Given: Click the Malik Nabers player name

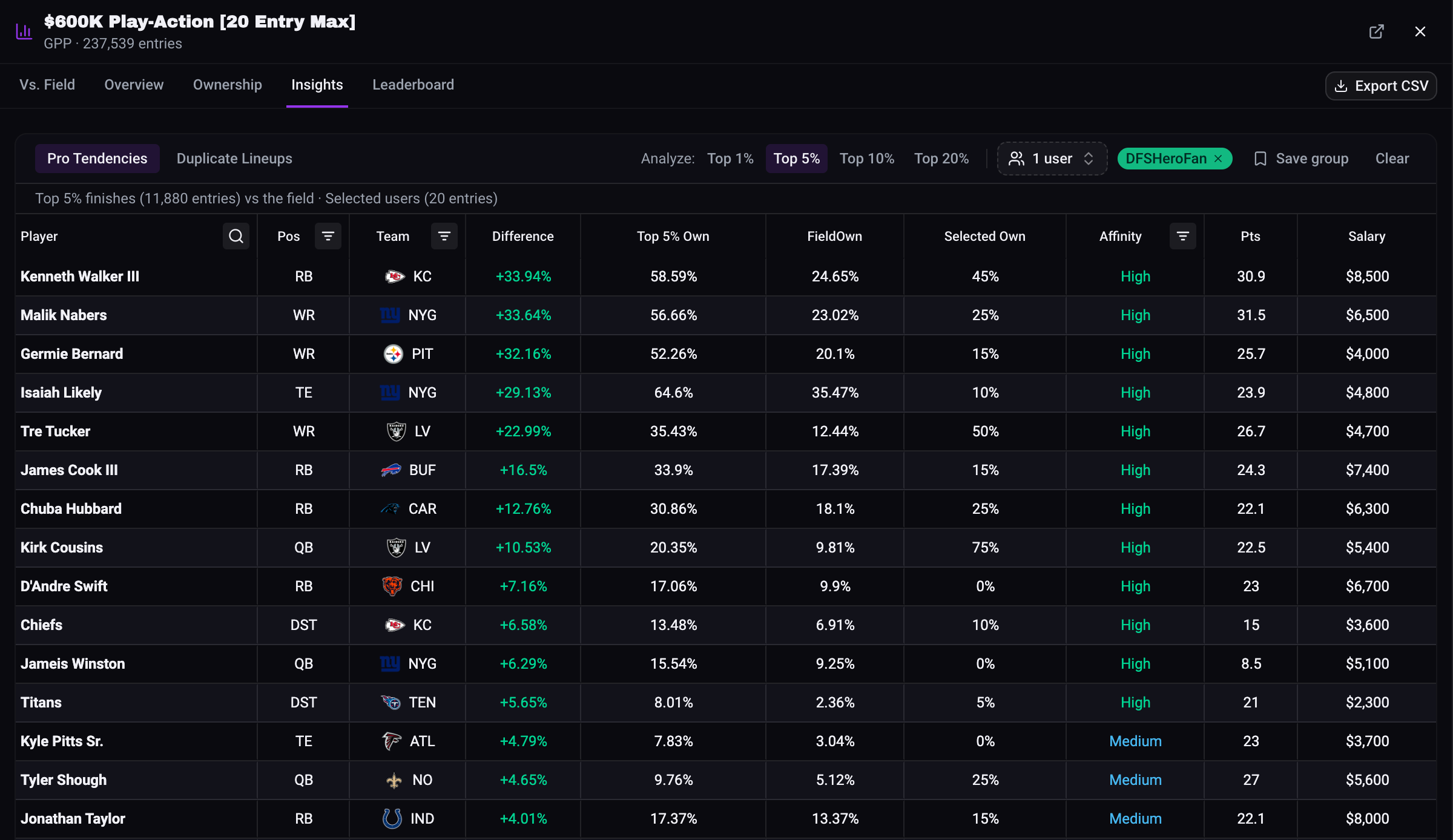Looking at the screenshot, I should [x=64, y=315].
